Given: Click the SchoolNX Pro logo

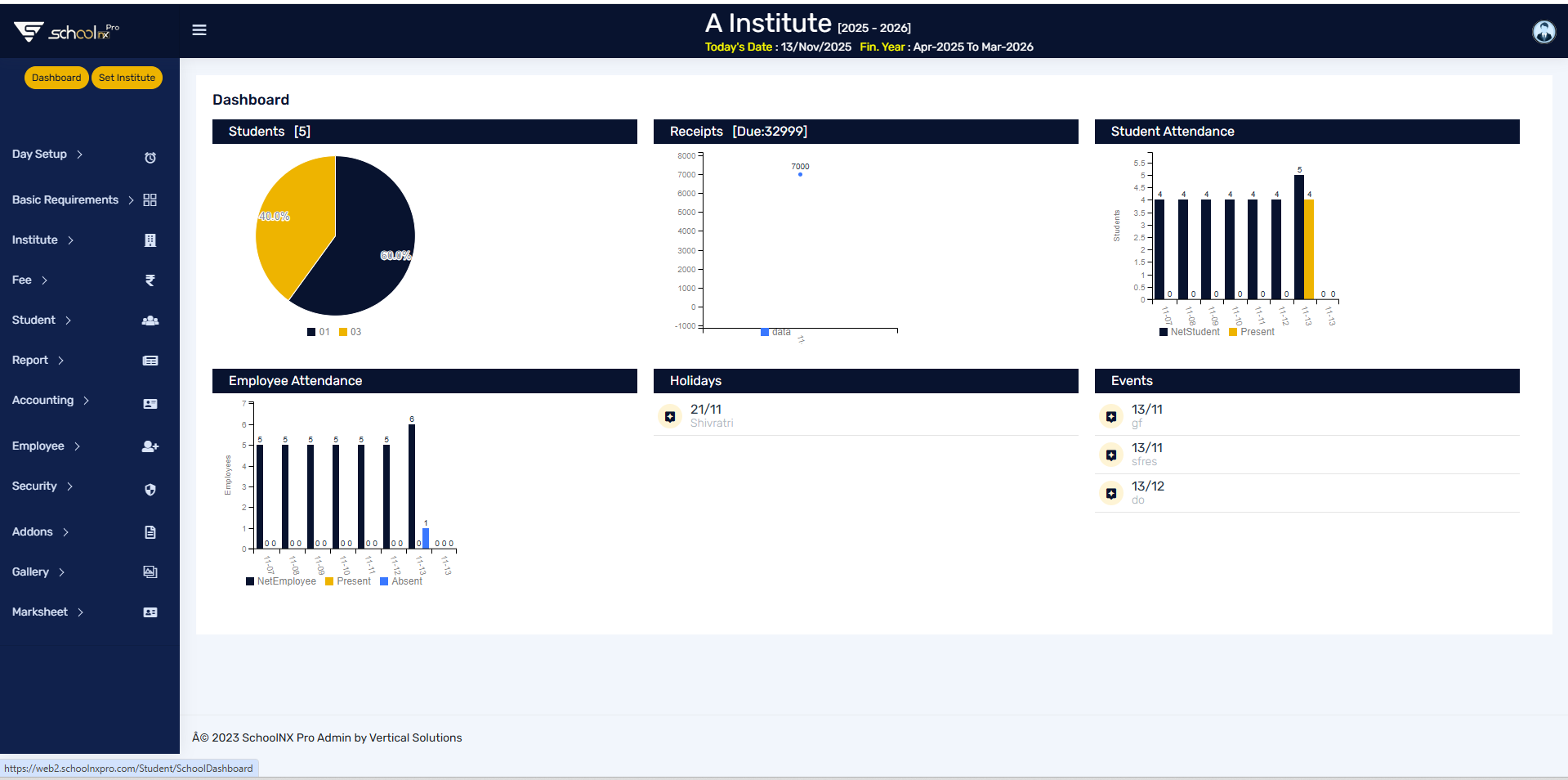Looking at the screenshot, I should pyautogui.click(x=66, y=31).
